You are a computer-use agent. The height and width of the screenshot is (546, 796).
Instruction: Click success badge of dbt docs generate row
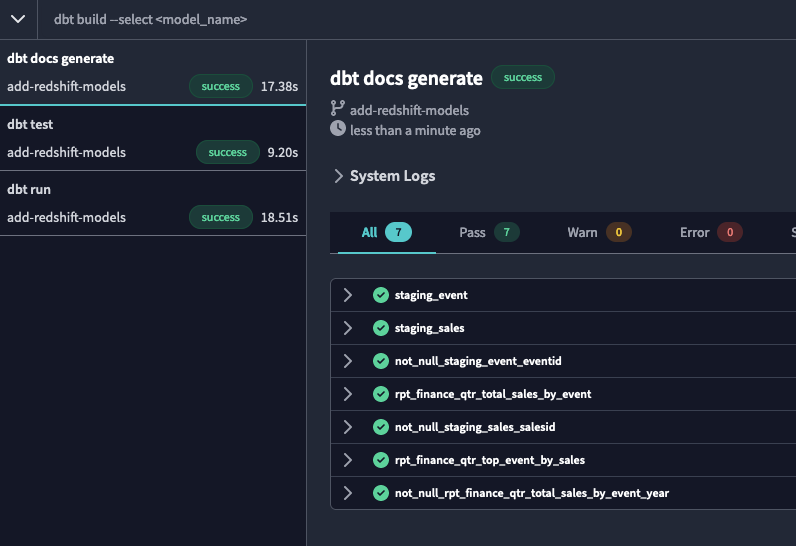[x=221, y=86]
